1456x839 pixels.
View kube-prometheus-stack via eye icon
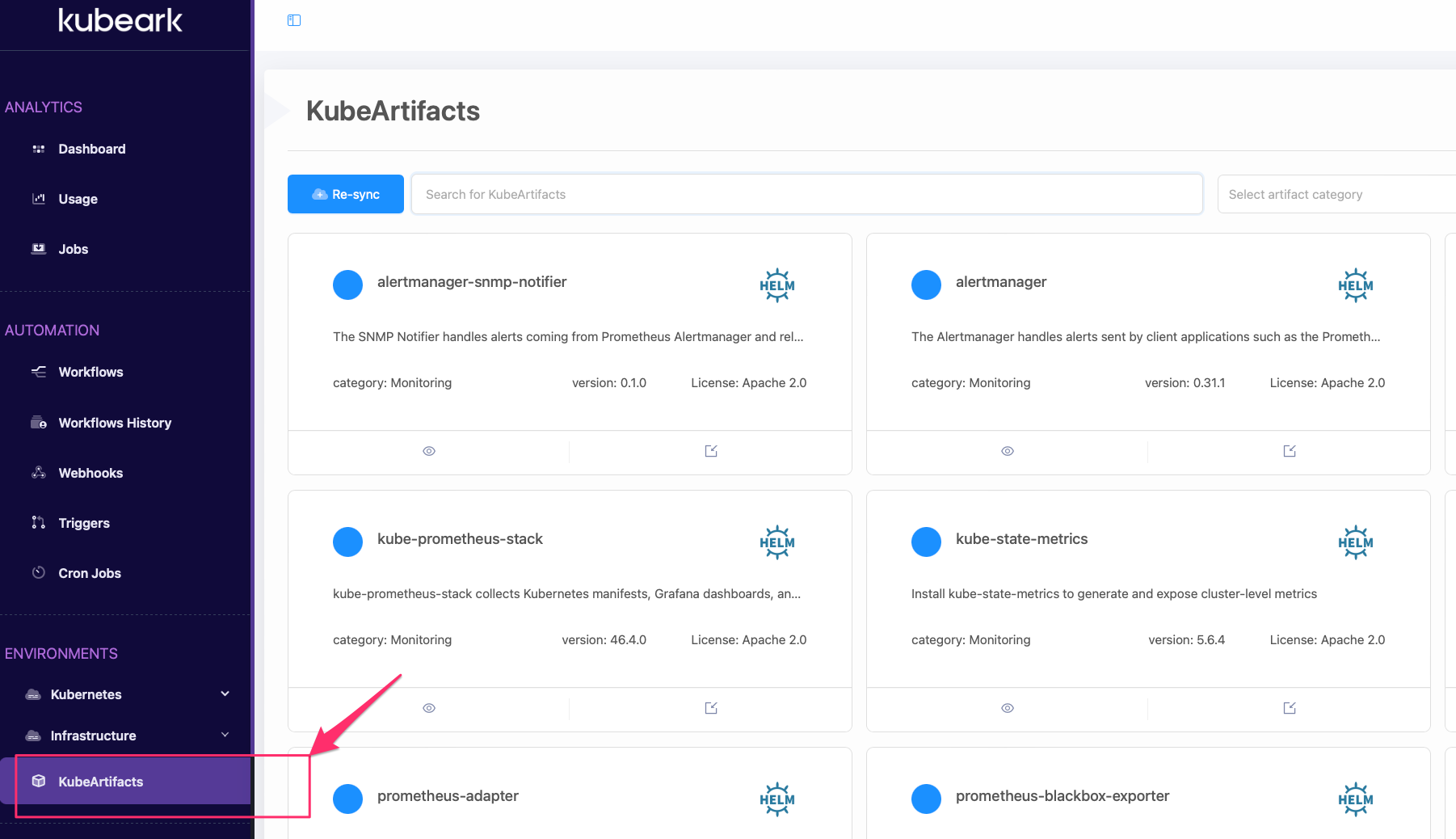tap(429, 708)
